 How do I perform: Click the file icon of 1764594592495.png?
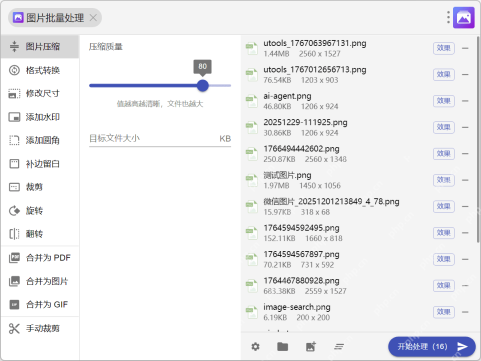point(252,233)
